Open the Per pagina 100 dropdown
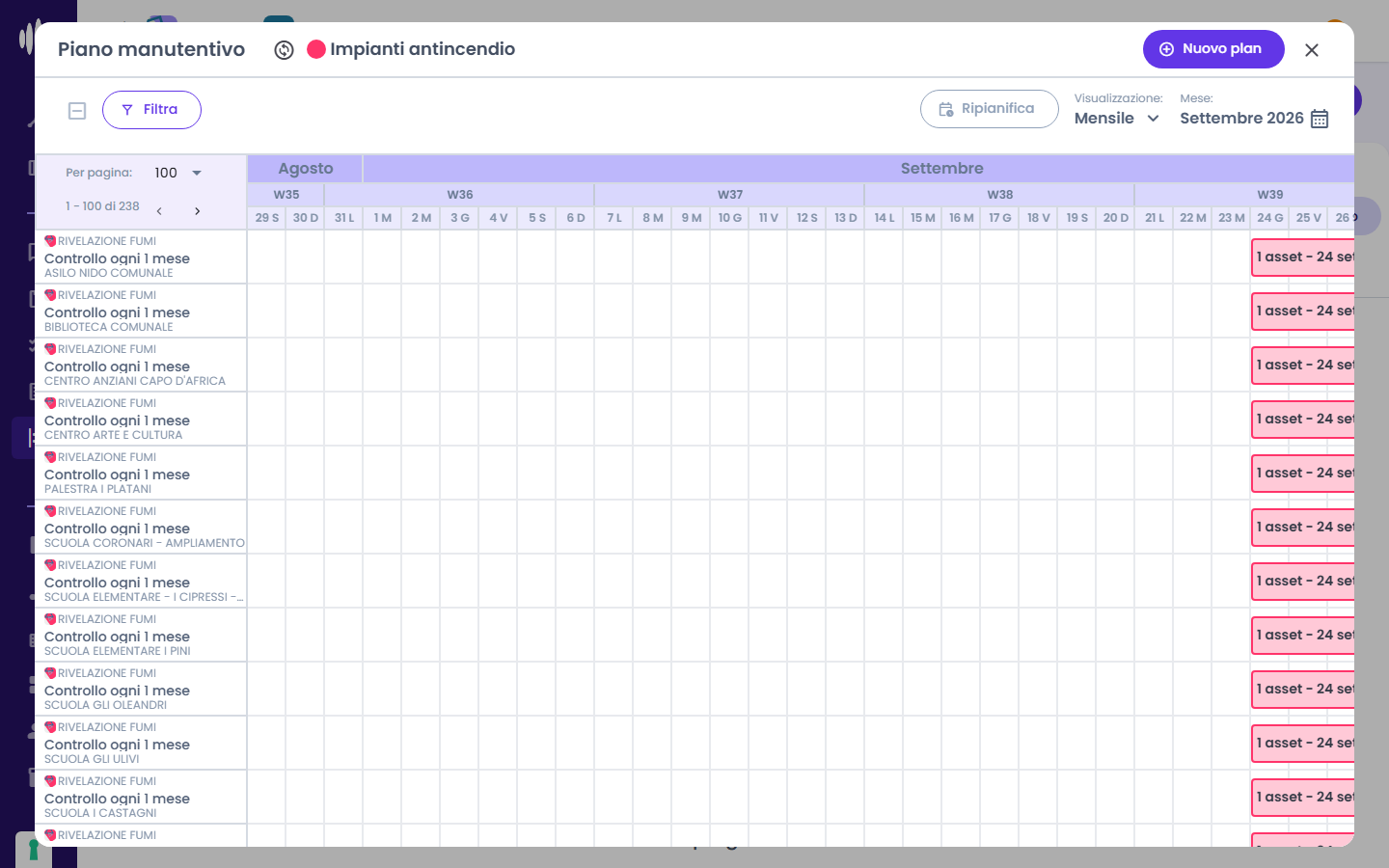The width and height of the screenshot is (1389, 868). point(178,174)
